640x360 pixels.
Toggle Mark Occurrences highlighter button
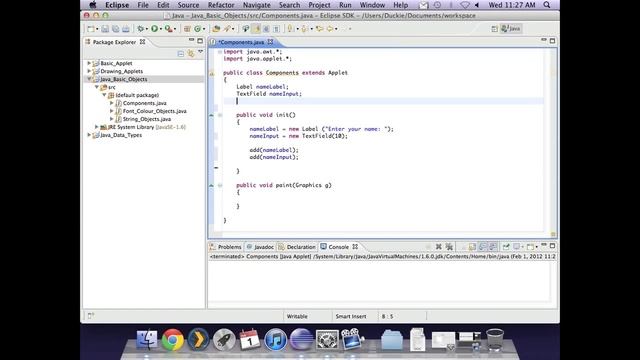(256, 29)
